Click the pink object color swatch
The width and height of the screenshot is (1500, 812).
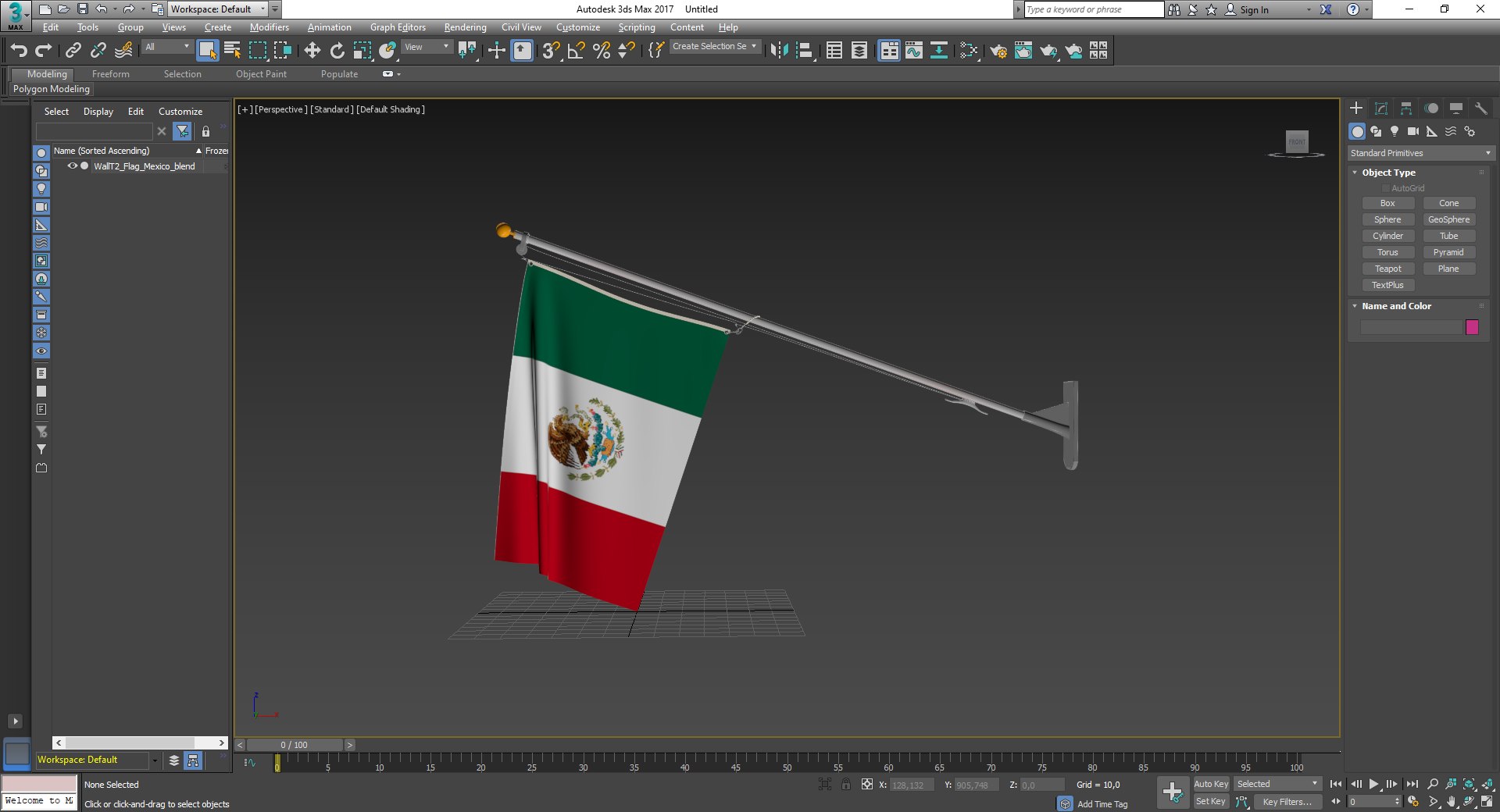pyautogui.click(x=1473, y=327)
